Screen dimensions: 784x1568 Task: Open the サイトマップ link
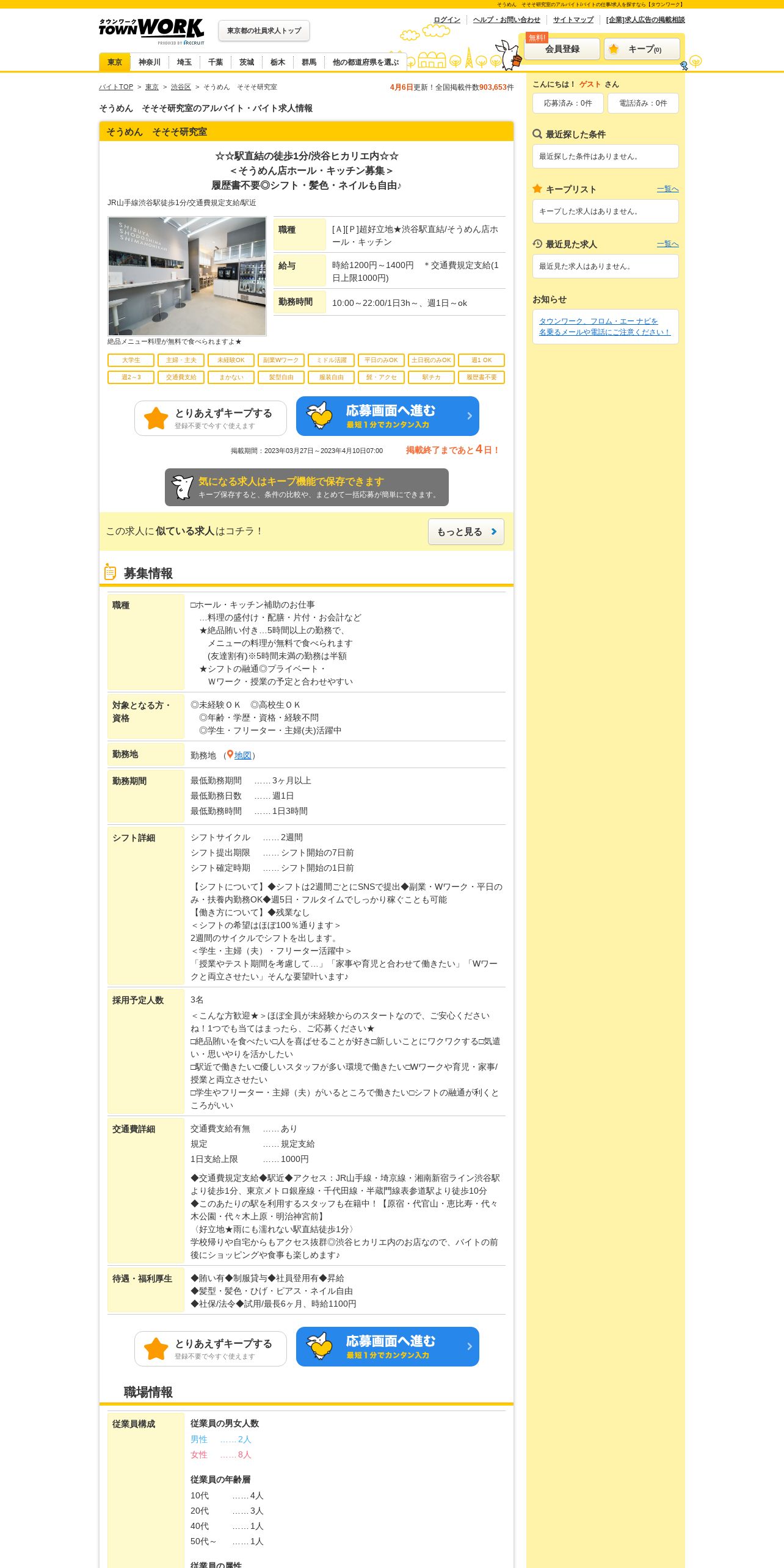(x=573, y=20)
